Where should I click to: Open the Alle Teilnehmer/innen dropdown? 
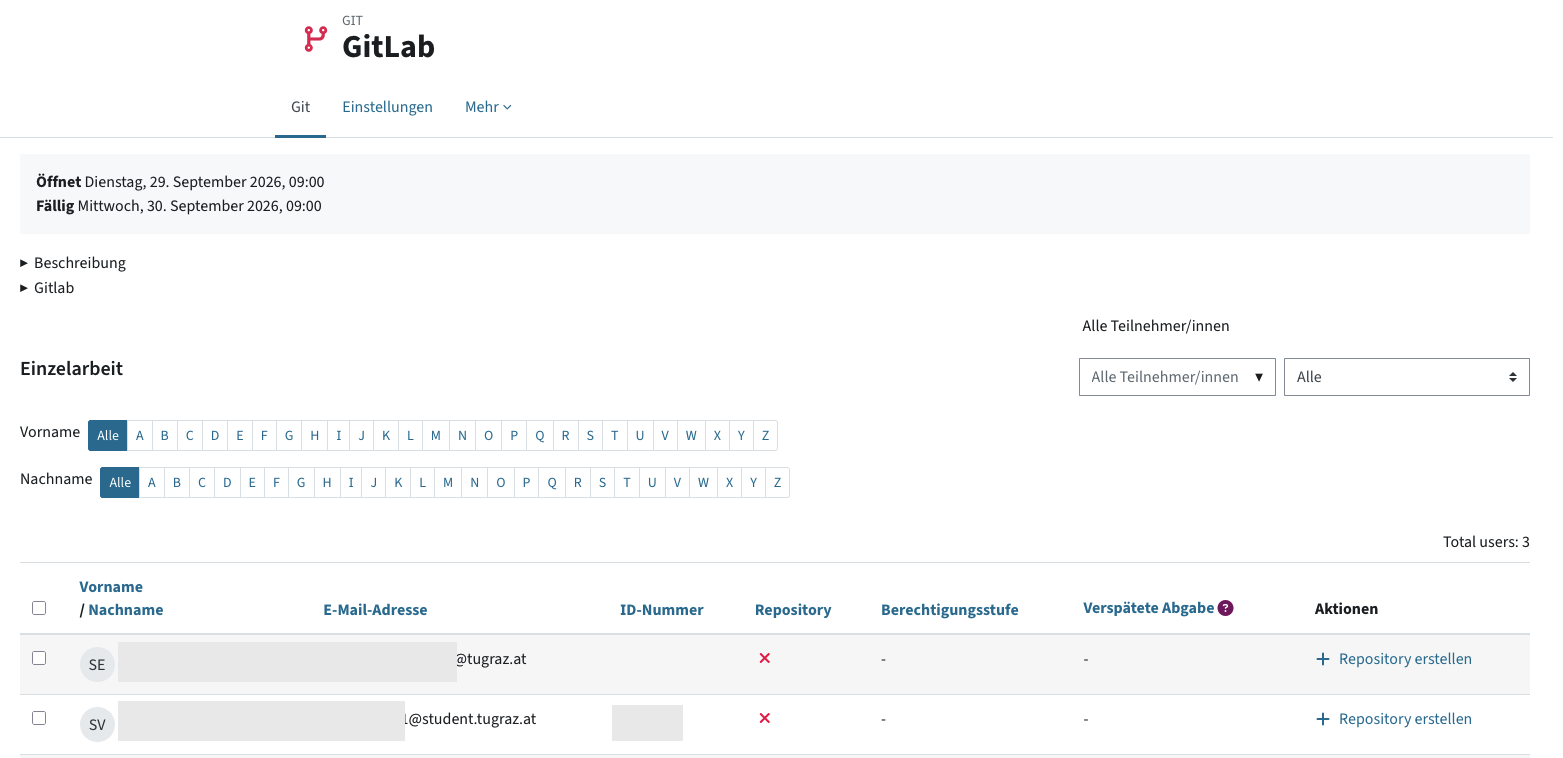click(x=1177, y=377)
